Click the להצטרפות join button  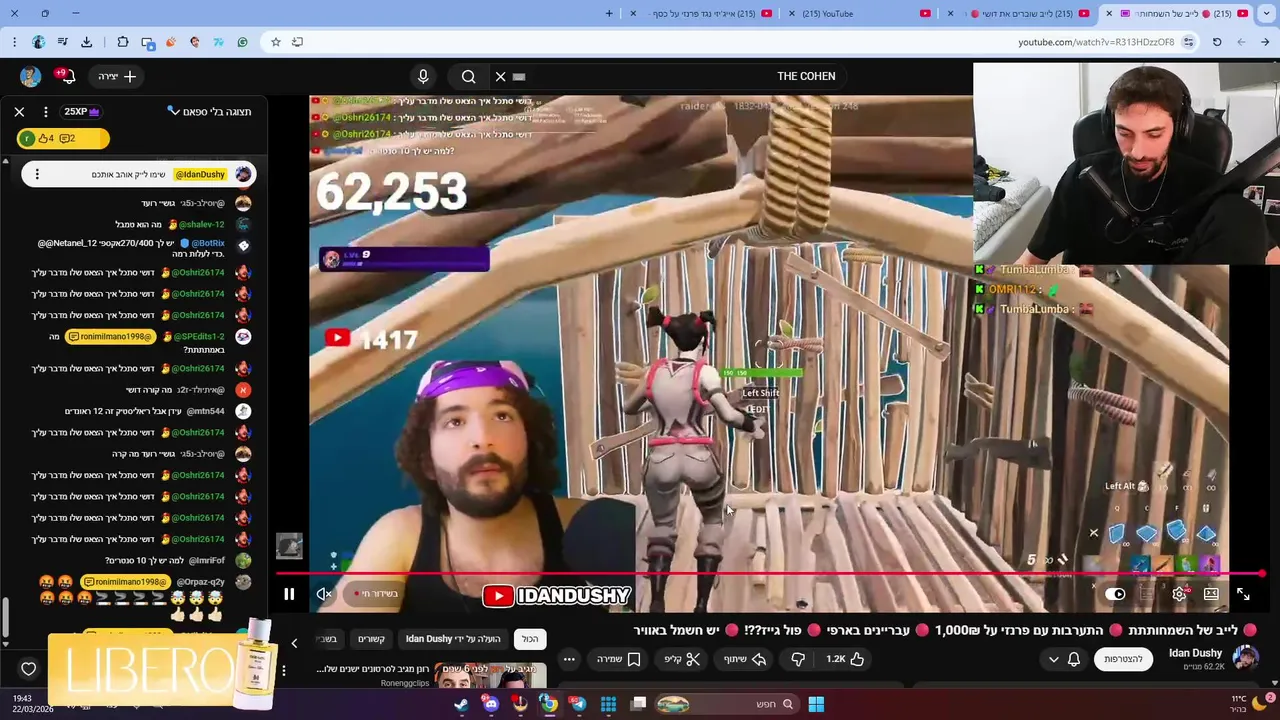coord(1123,659)
